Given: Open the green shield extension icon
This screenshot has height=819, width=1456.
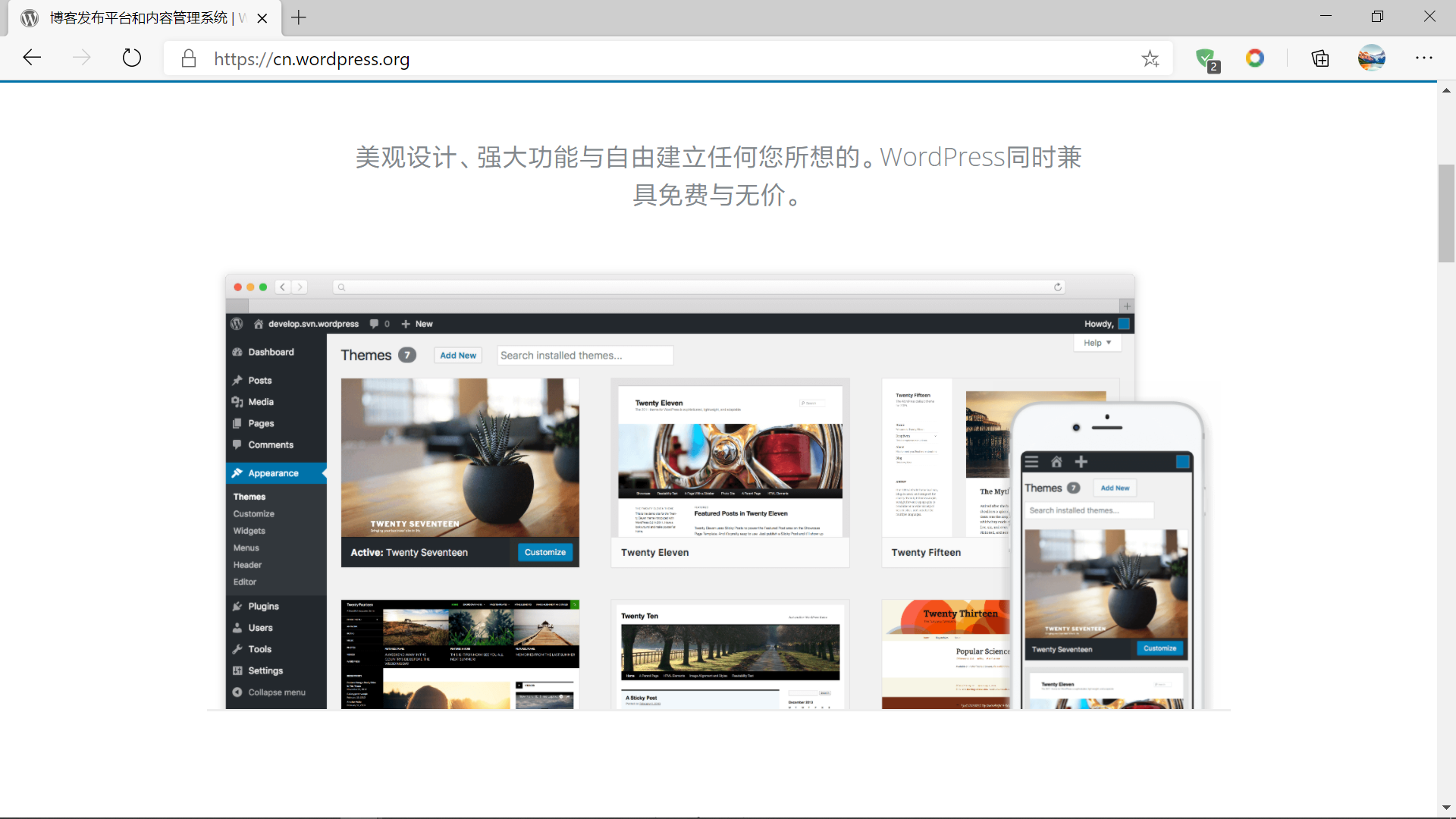Looking at the screenshot, I should pyautogui.click(x=1206, y=58).
